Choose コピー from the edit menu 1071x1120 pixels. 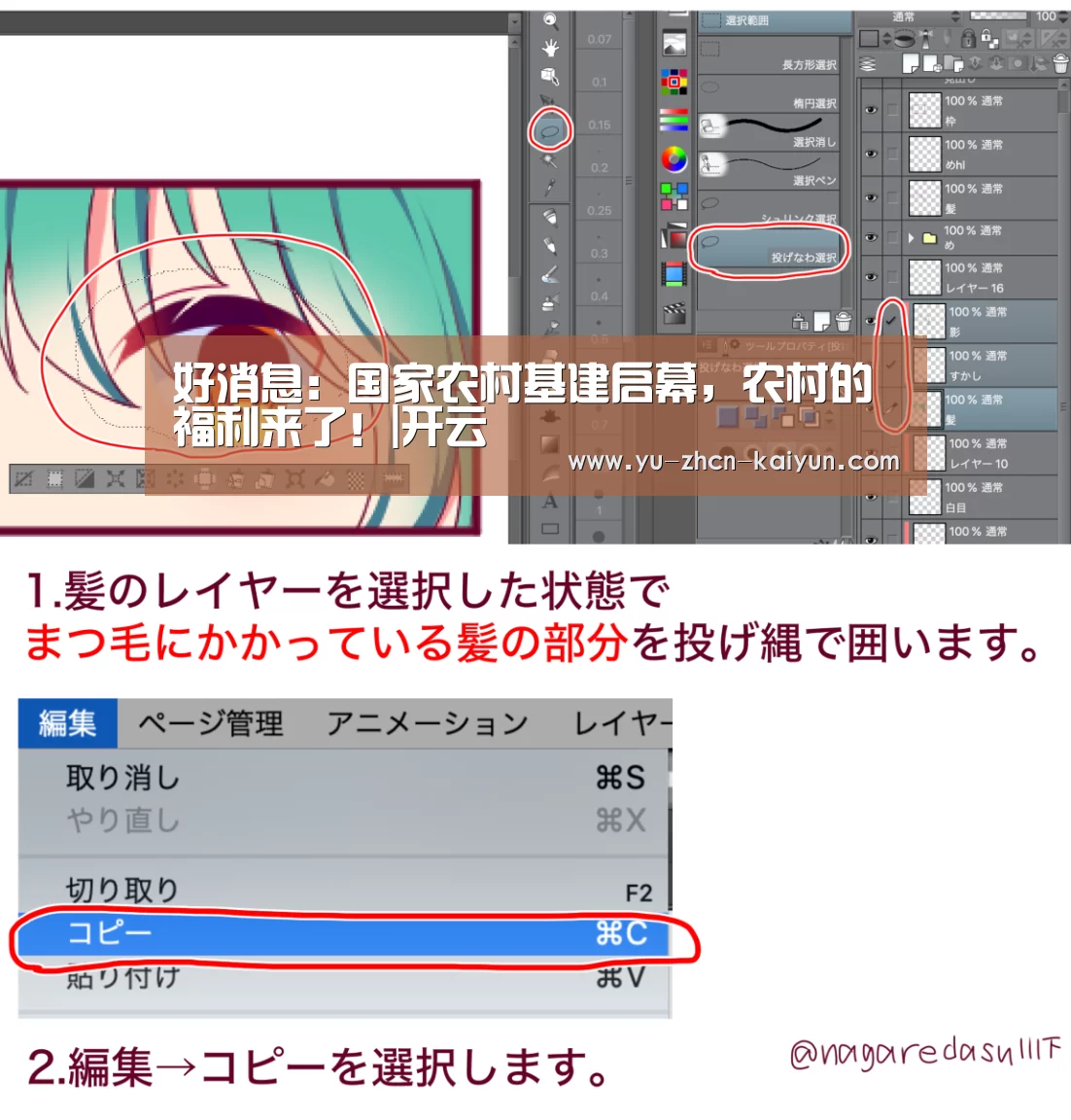coord(344,933)
